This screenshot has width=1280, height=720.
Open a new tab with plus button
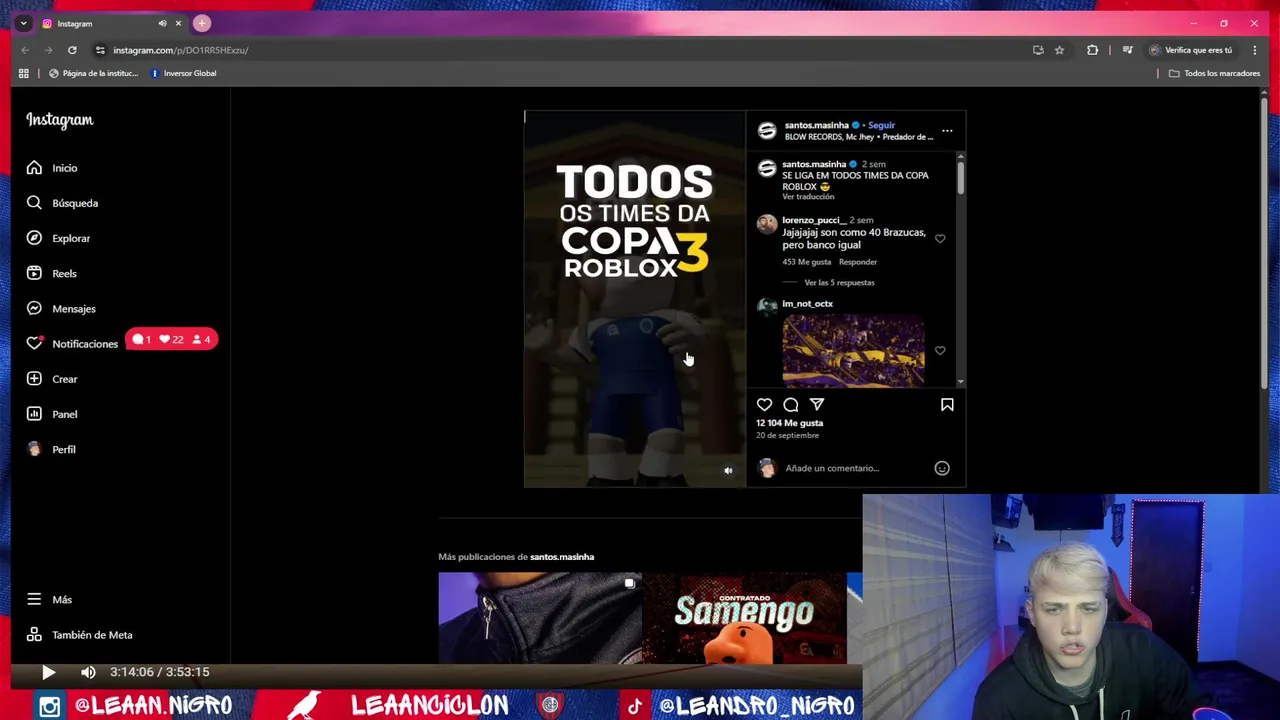[202, 23]
